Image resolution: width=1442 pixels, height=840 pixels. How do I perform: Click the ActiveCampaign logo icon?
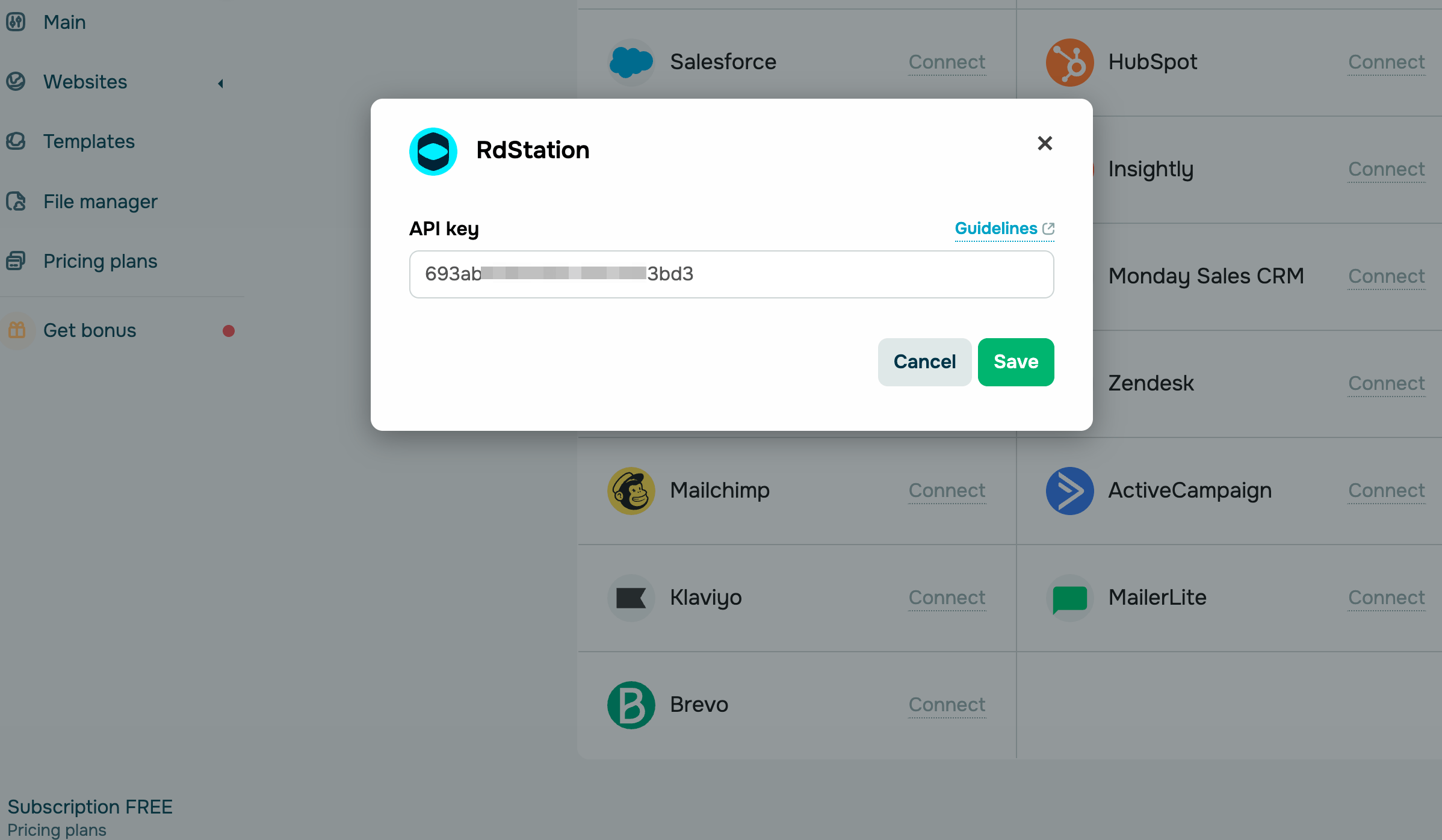[1069, 490]
